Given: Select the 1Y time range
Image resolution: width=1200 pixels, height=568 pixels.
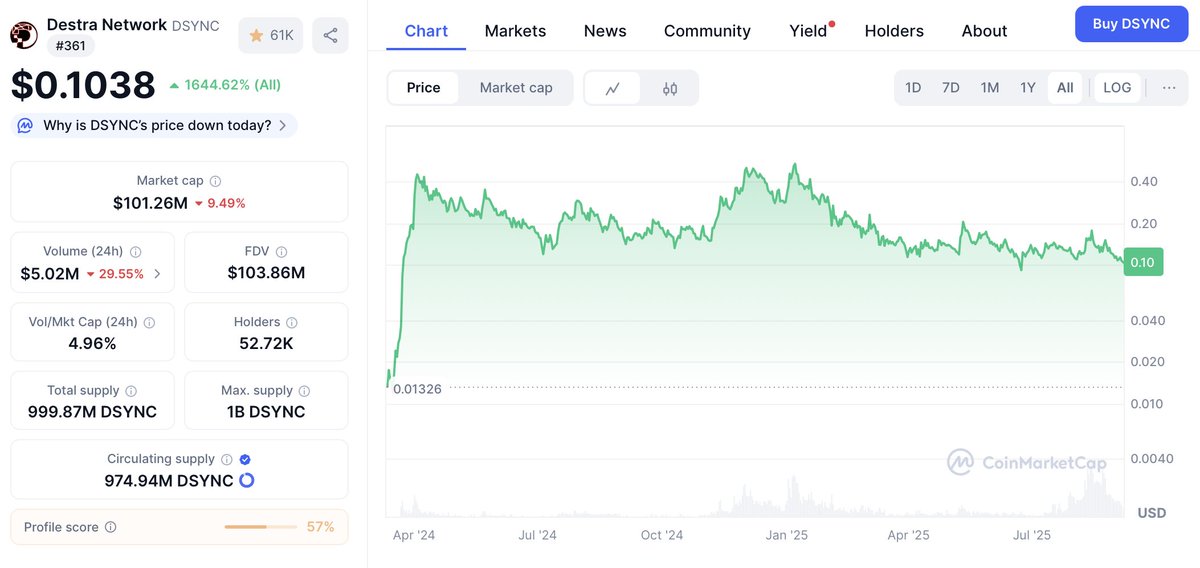Looking at the screenshot, I should tap(1028, 88).
